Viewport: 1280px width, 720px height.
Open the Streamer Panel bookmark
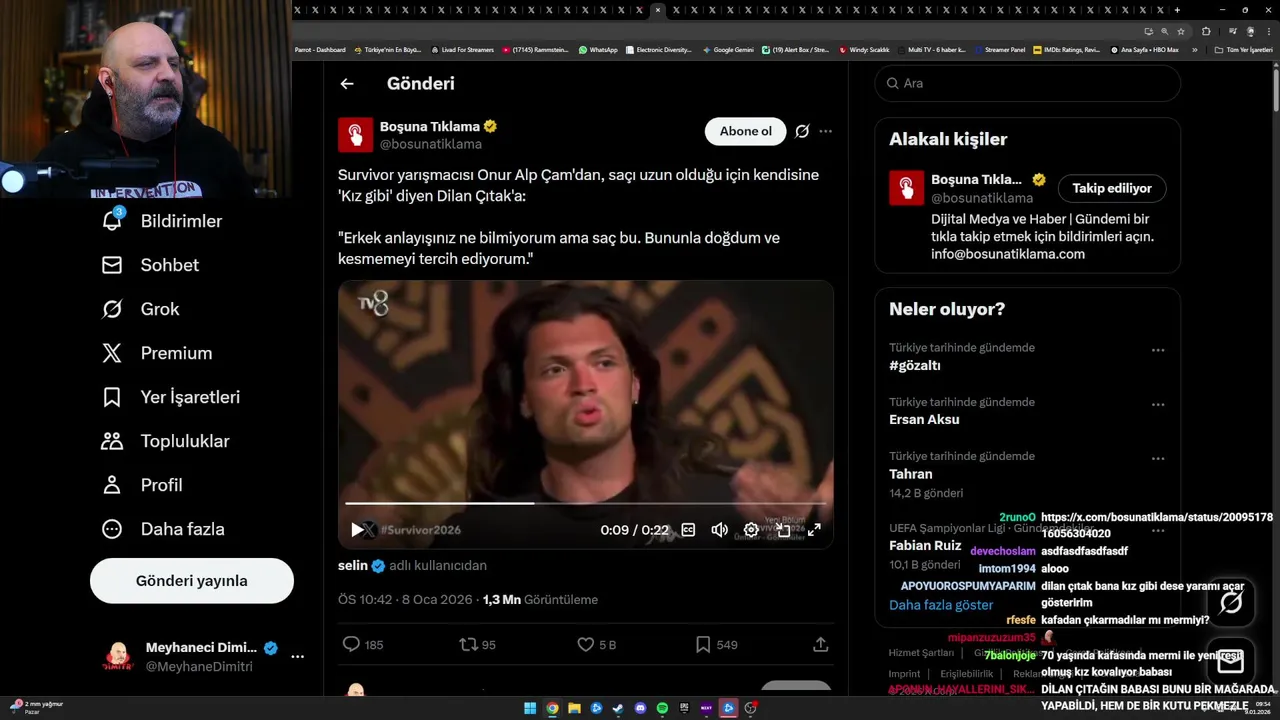[x=999, y=49]
